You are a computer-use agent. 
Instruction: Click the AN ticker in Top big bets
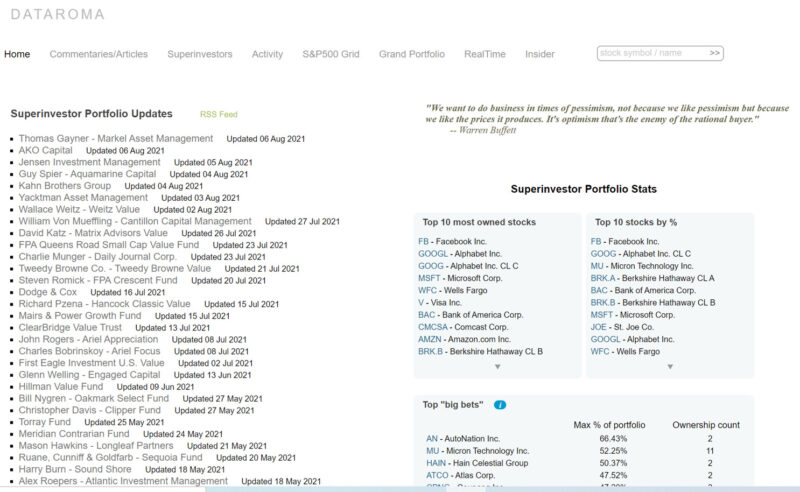tap(432, 438)
